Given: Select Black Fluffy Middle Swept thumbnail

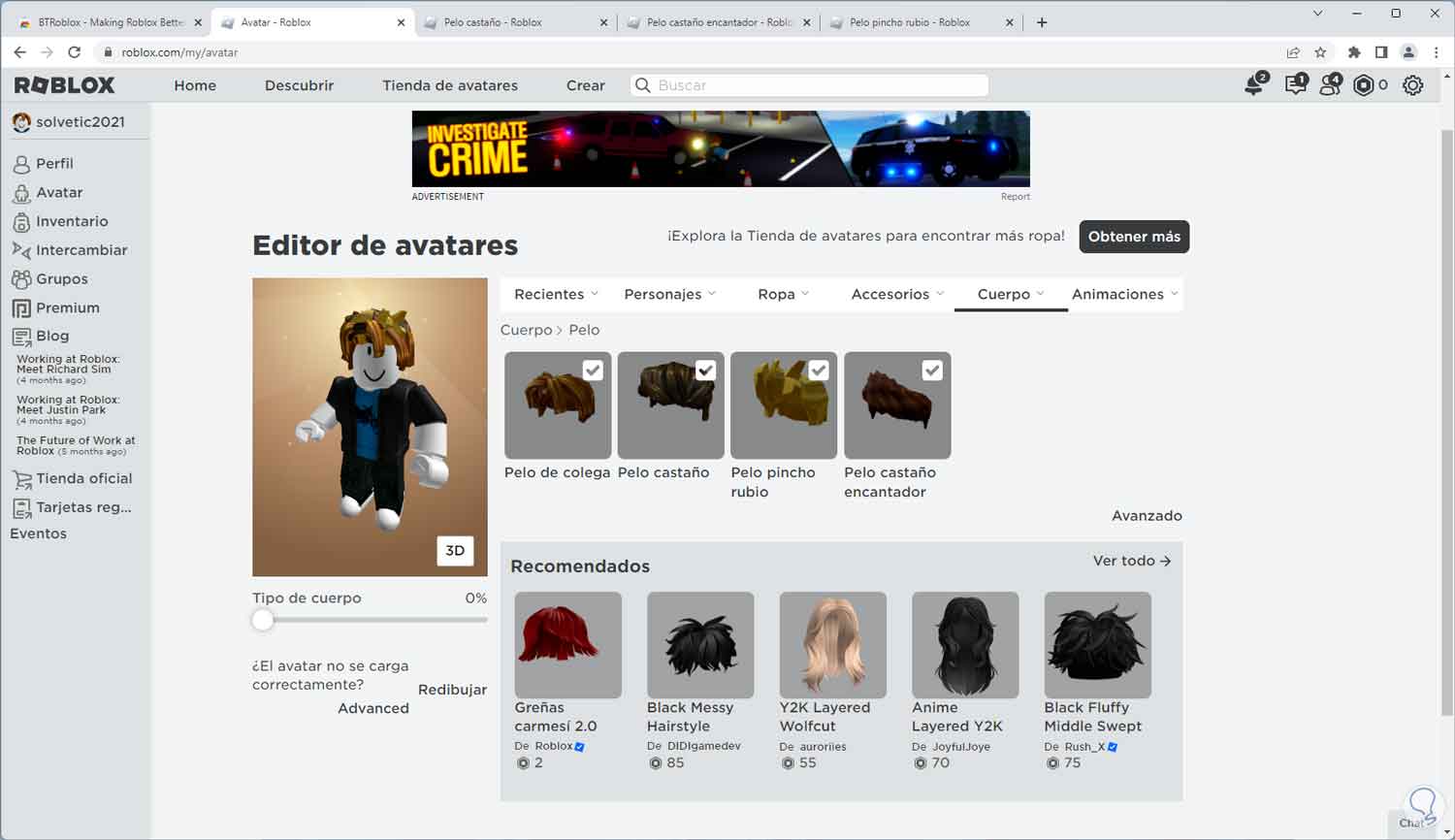Looking at the screenshot, I should [1097, 645].
